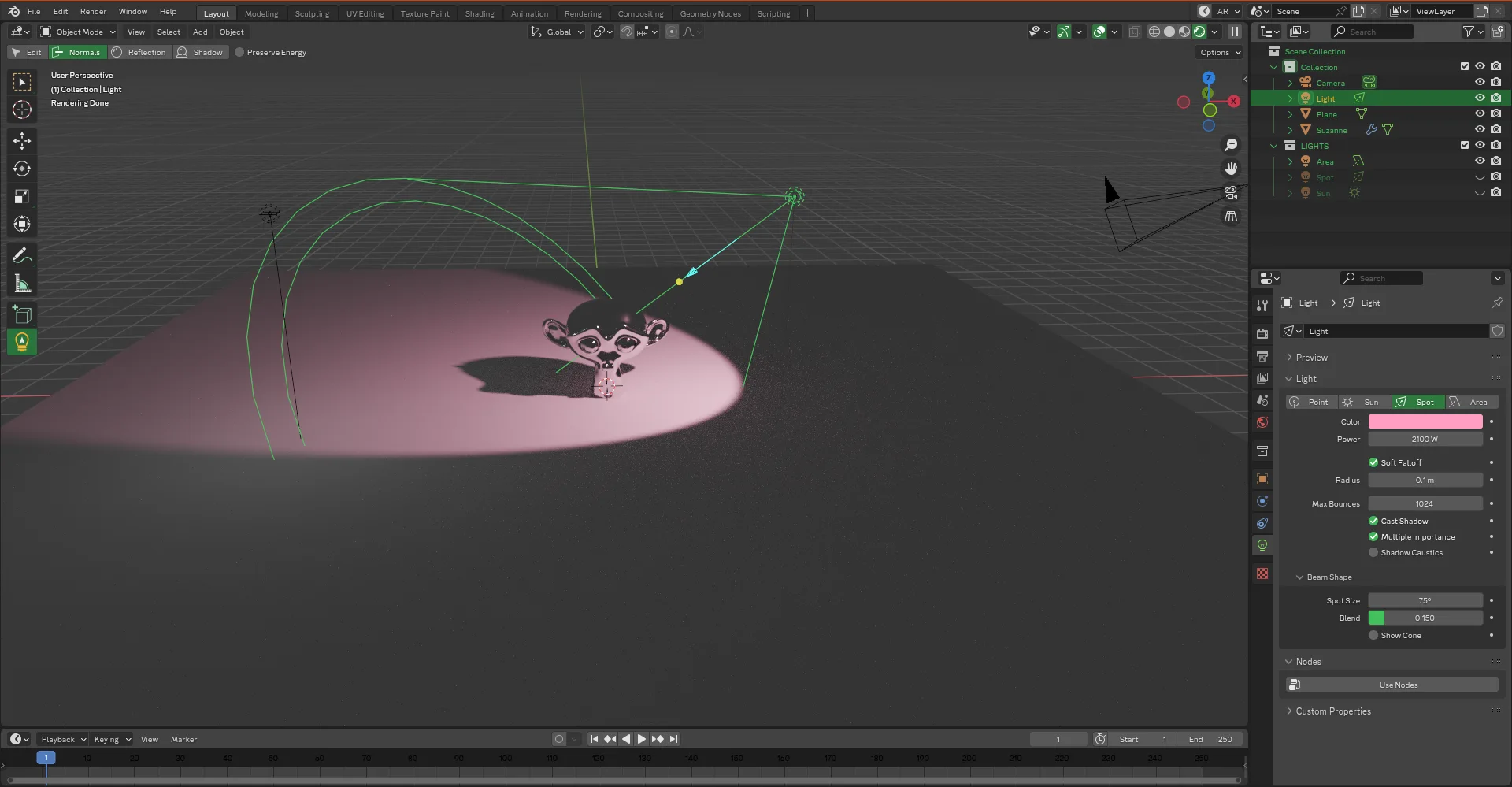The height and width of the screenshot is (787, 1512).
Task: Select the Move tool in the toolbar
Action: 21,140
